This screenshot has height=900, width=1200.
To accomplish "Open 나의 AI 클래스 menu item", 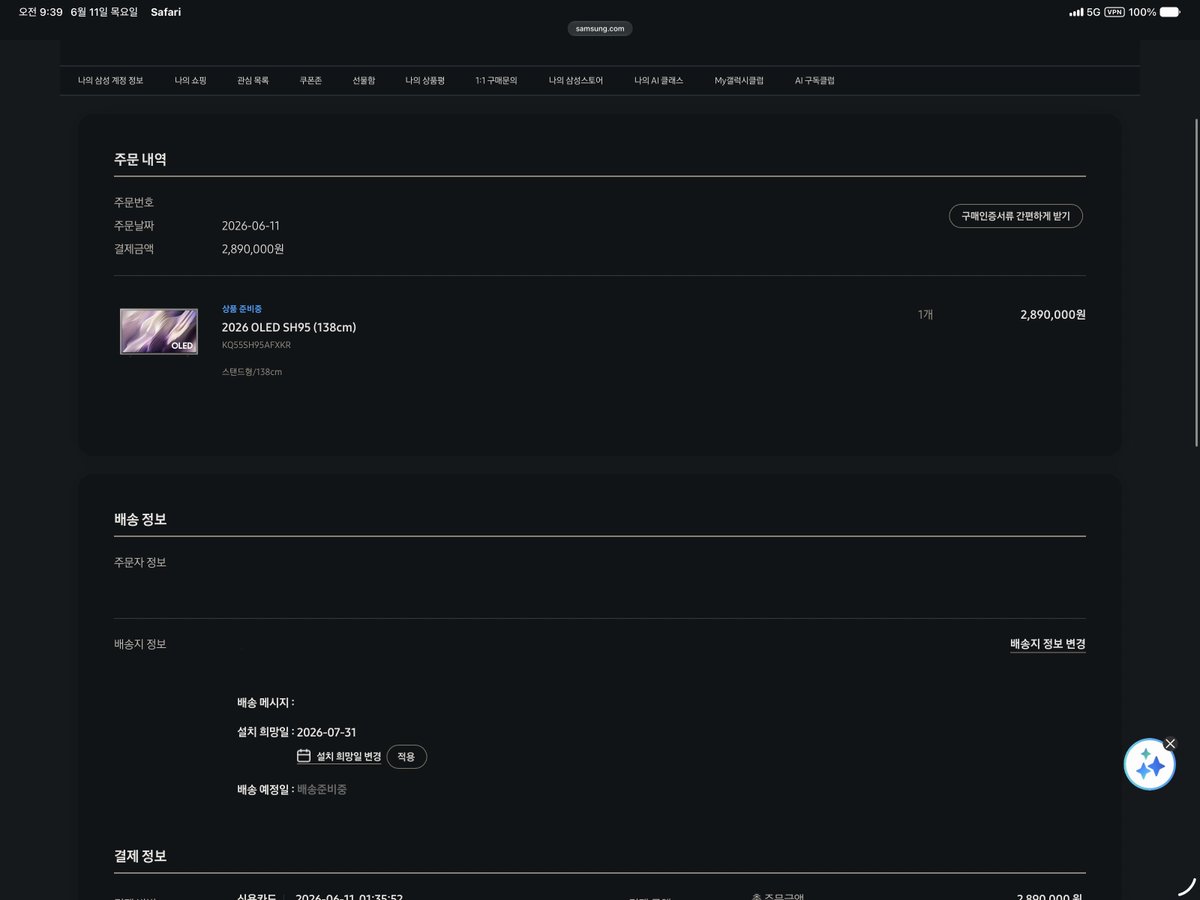I will (659, 80).
